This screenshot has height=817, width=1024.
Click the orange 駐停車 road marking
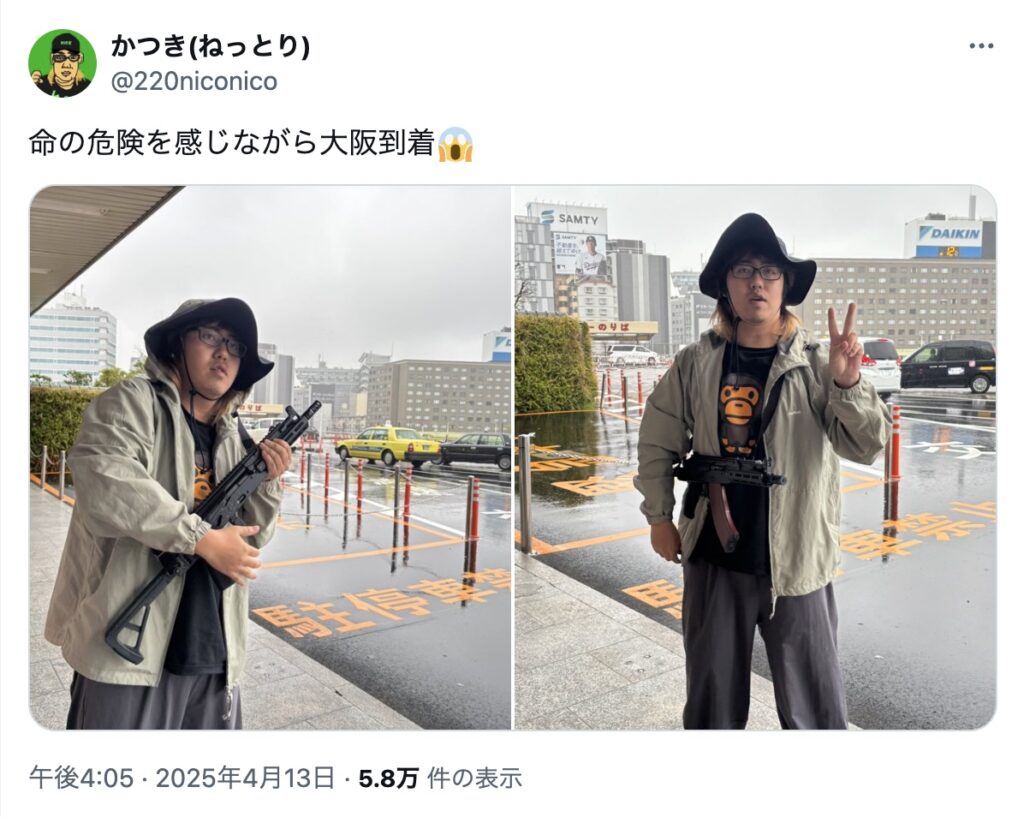(382, 603)
